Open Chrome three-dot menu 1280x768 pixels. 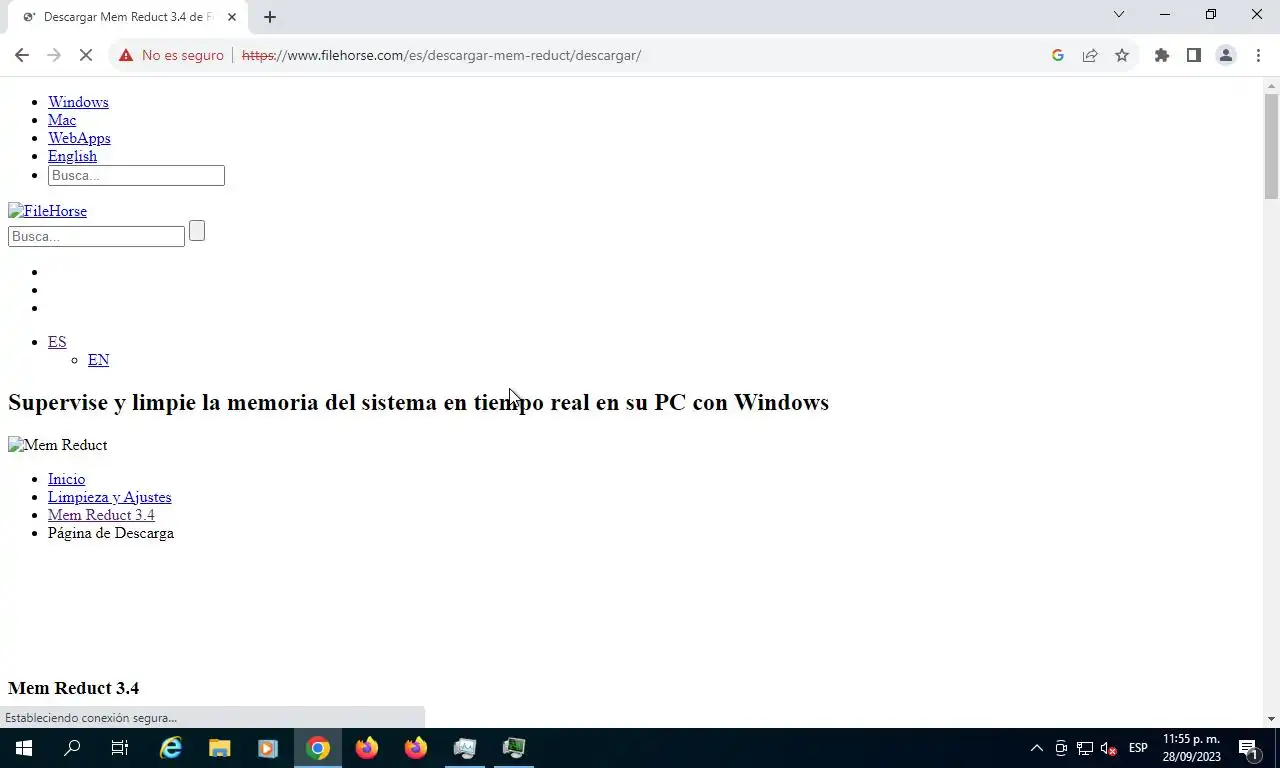coord(1258,55)
